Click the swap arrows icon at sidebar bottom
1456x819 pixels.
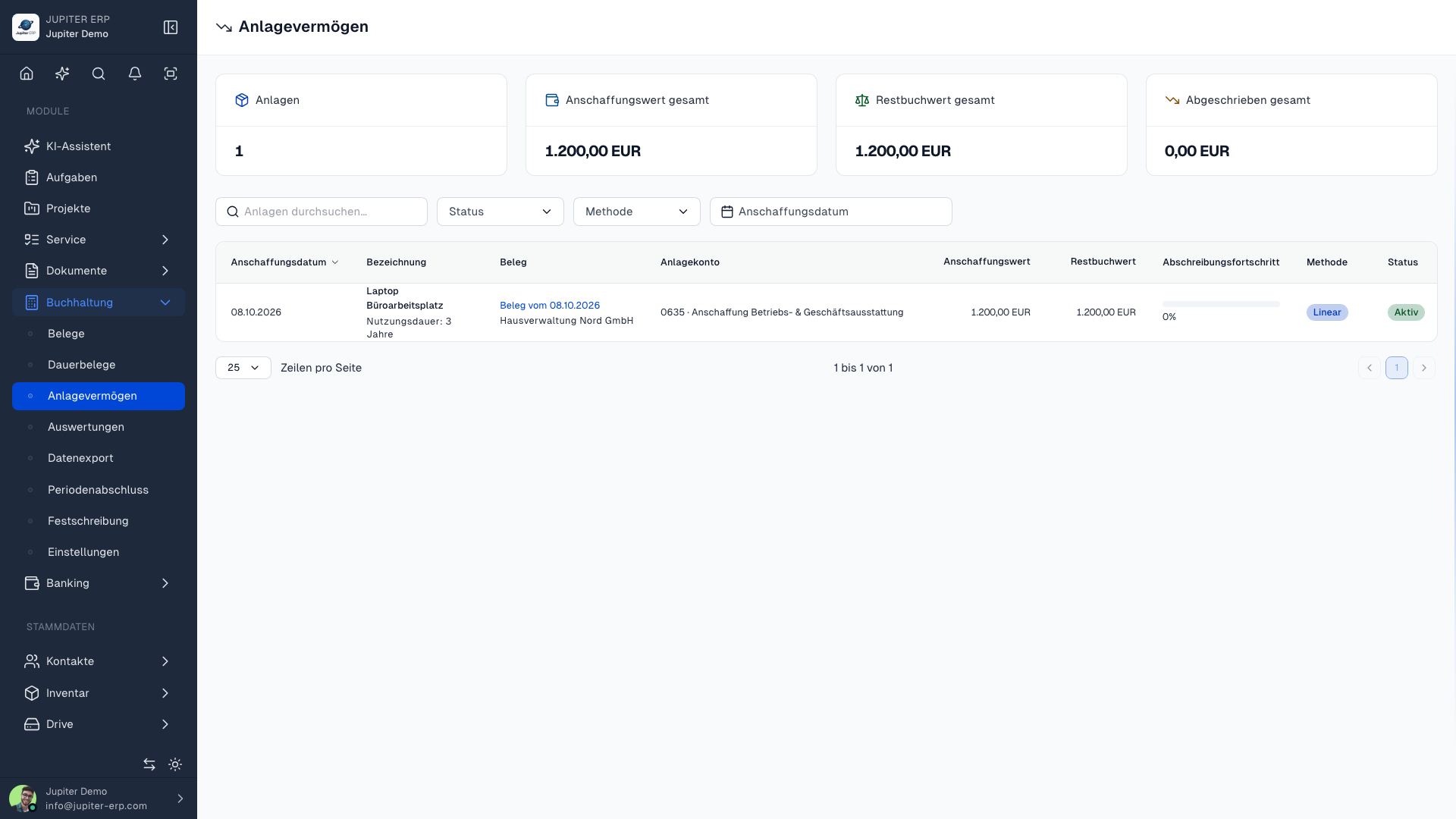149,764
